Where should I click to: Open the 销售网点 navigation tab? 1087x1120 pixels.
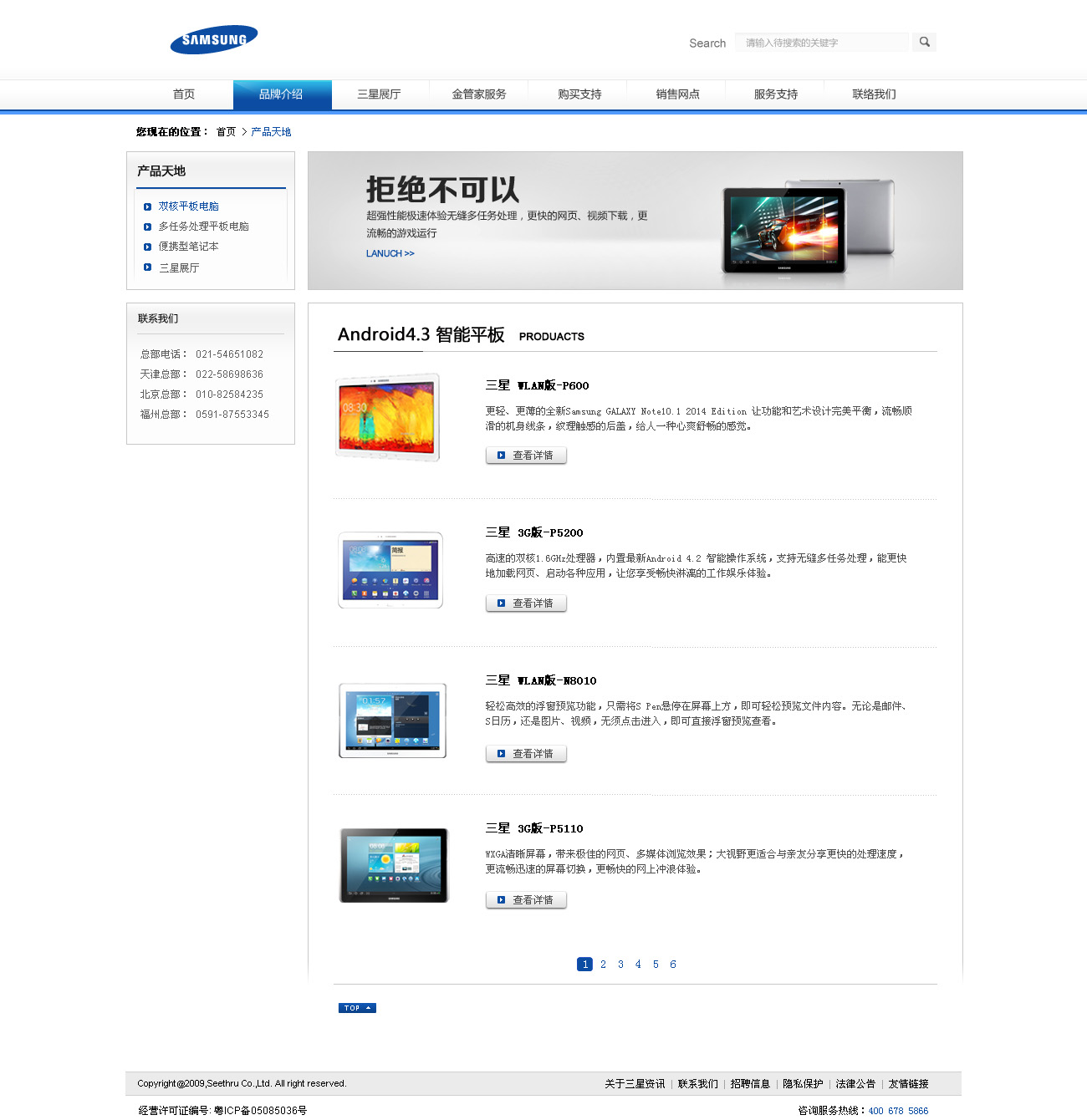(x=678, y=94)
